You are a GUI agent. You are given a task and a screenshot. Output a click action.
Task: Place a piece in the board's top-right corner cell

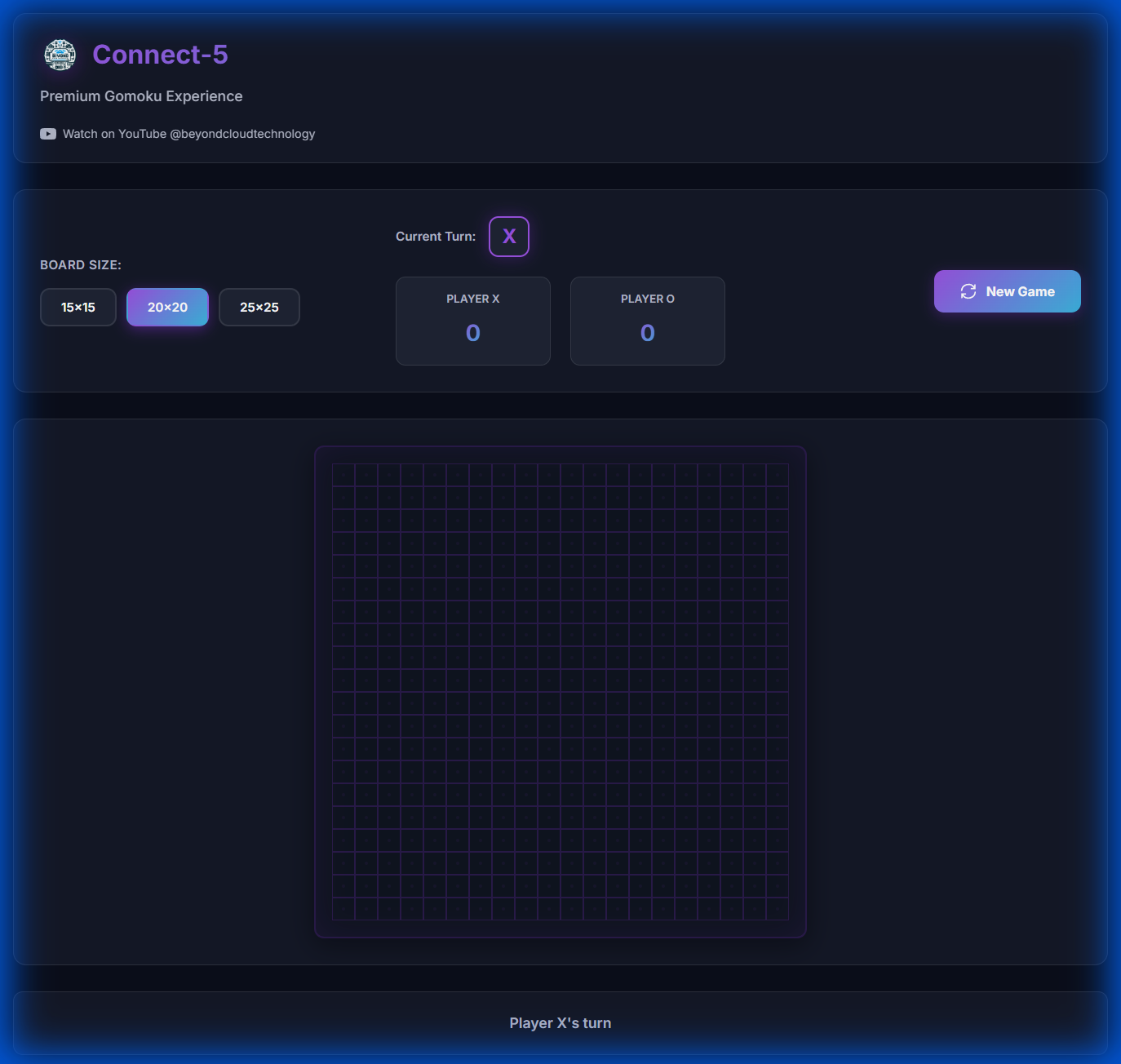[778, 475]
